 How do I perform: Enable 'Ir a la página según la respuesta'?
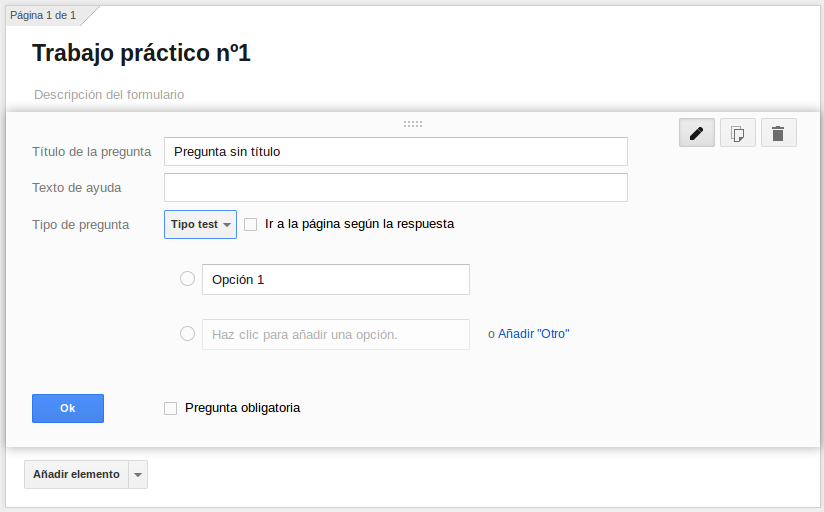pos(251,224)
